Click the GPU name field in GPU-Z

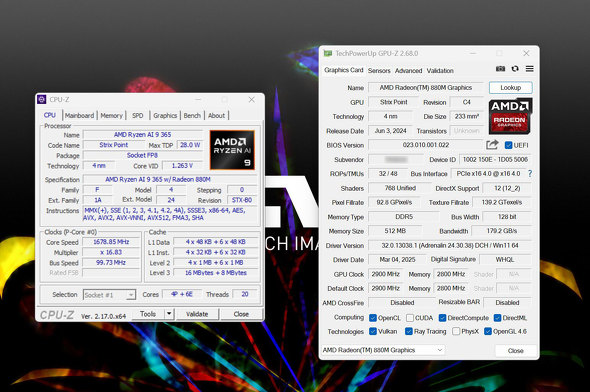click(x=426, y=88)
